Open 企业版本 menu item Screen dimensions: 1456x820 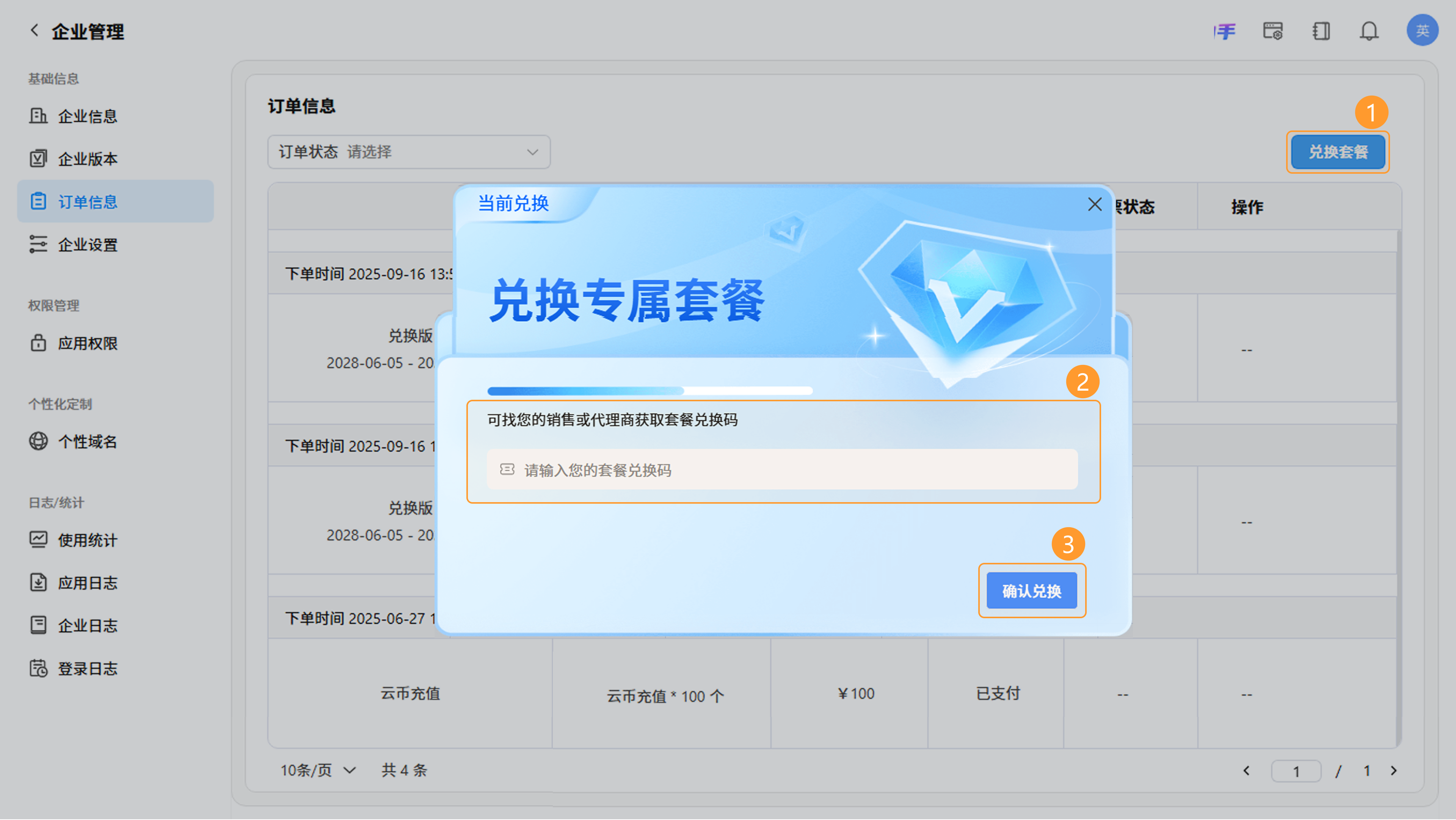[x=115, y=159]
